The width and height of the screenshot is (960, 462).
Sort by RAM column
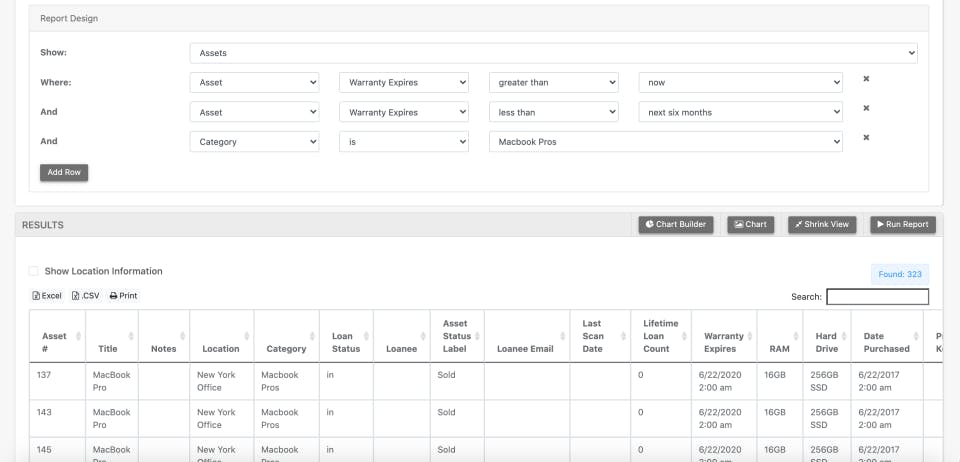[x=780, y=336]
